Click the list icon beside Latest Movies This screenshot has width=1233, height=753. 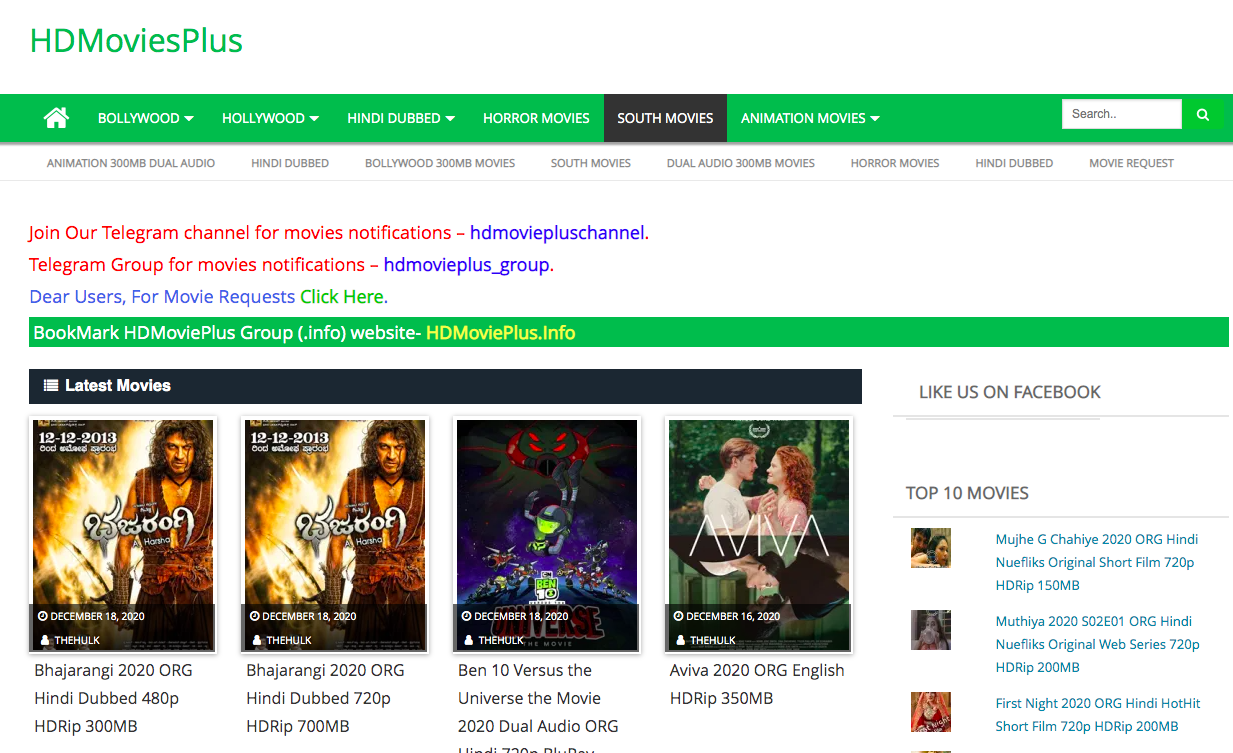(51, 386)
